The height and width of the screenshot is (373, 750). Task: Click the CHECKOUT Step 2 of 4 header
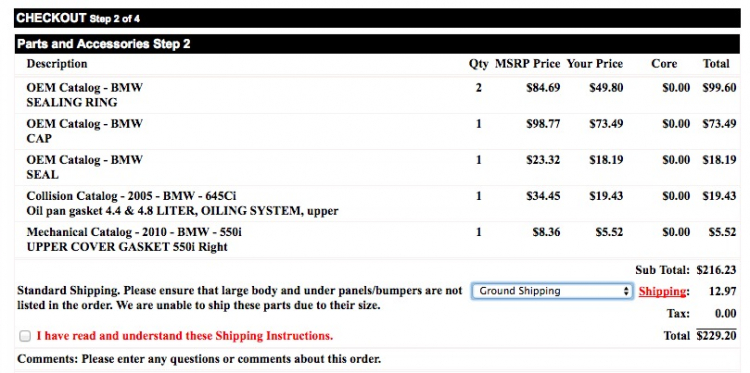coord(78,19)
